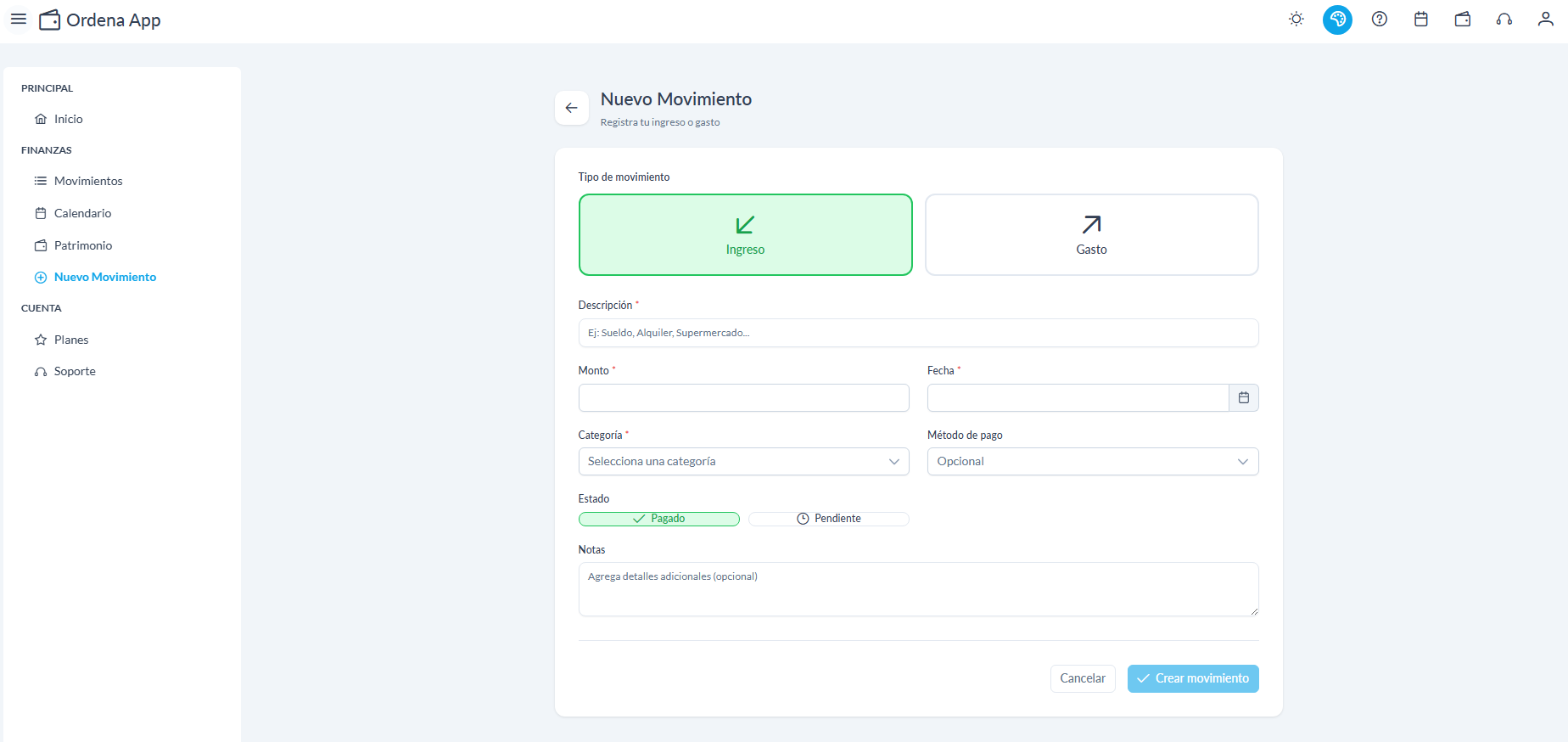The width and height of the screenshot is (1568, 742).
Task: Select Gasto movement type
Action: coord(1091,235)
